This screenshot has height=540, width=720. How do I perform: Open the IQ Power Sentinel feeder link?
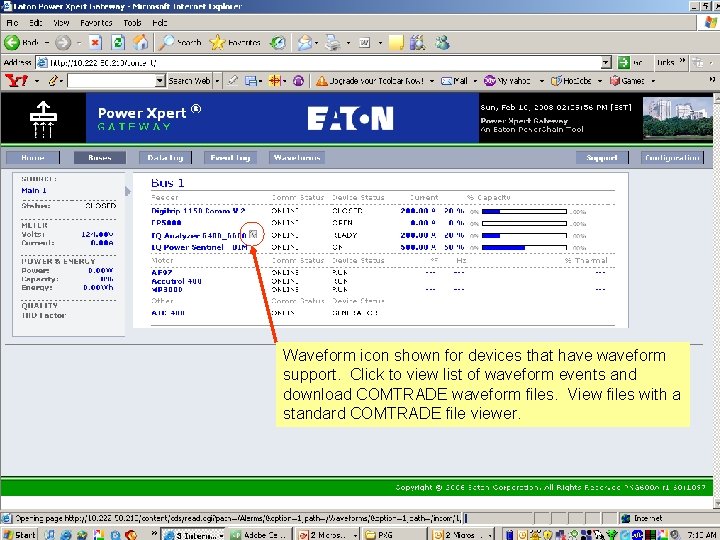pos(199,247)
